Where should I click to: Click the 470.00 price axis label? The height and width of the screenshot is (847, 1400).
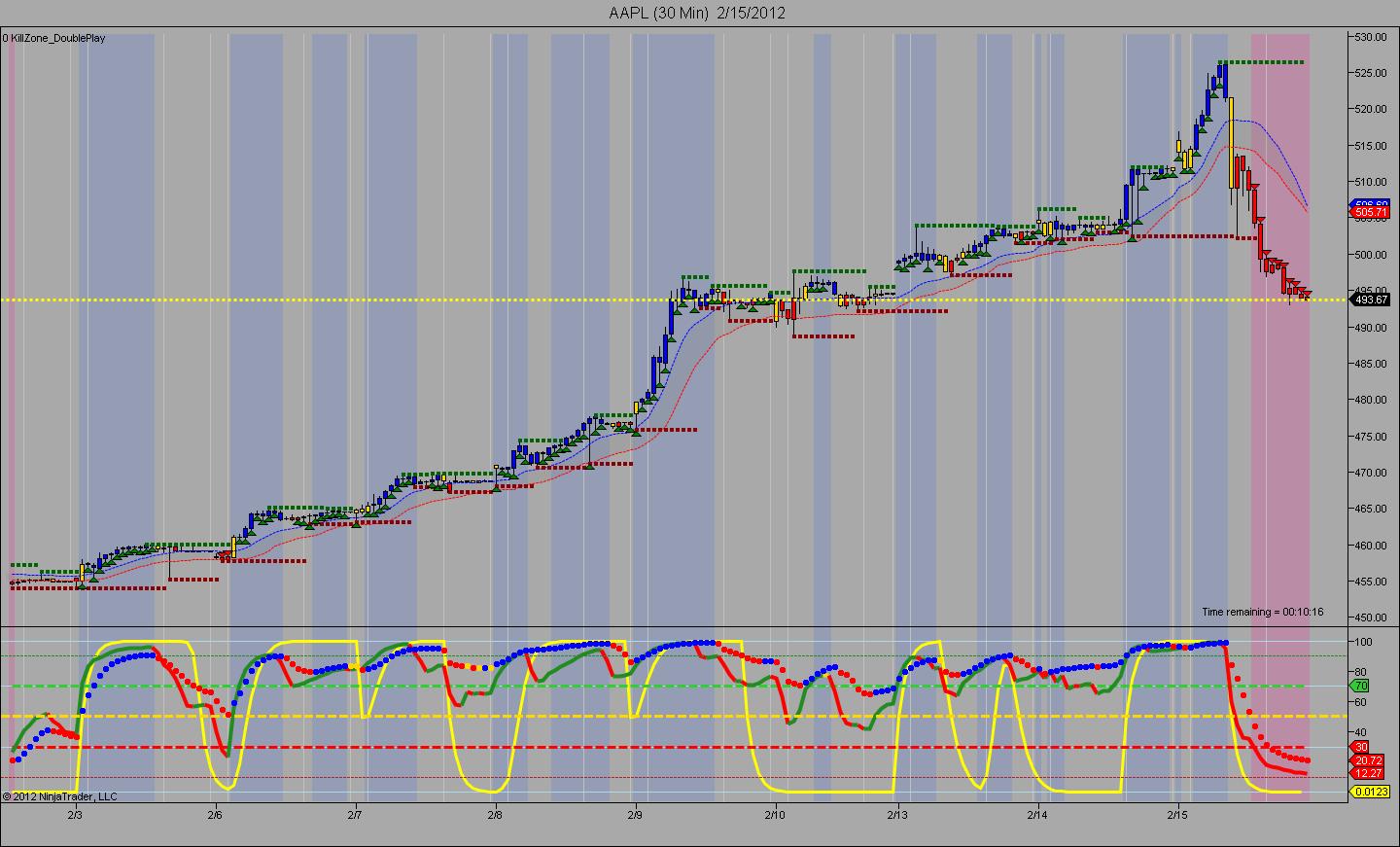click(1369, 473)
